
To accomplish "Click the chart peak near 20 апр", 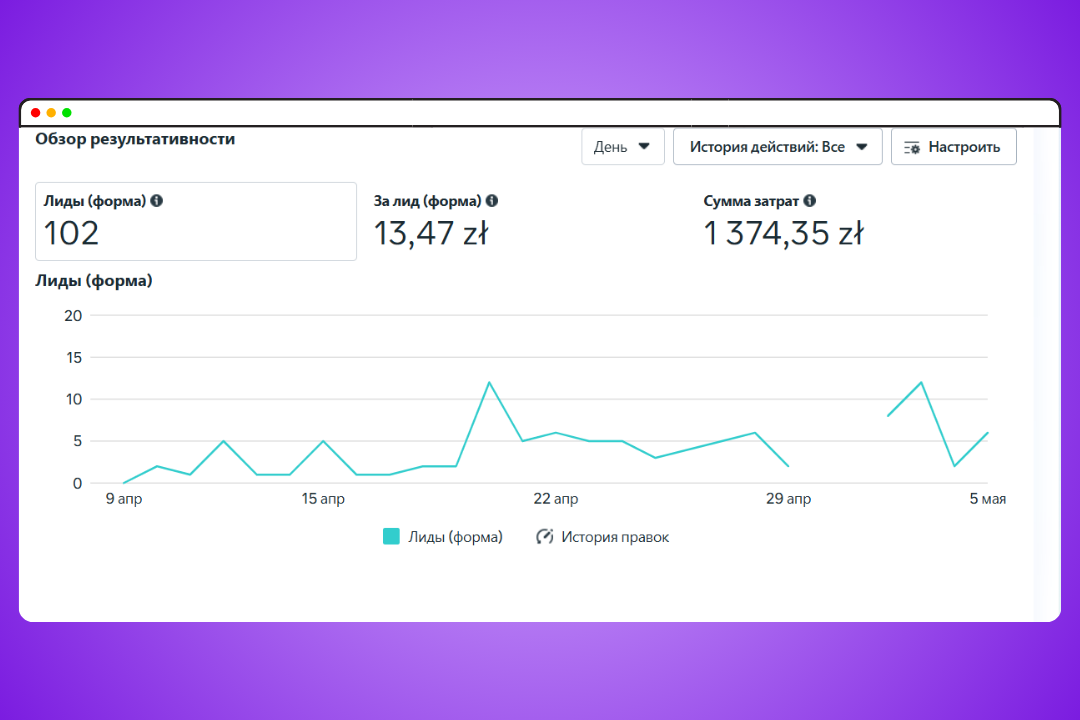I will click(x=489, y=382).
